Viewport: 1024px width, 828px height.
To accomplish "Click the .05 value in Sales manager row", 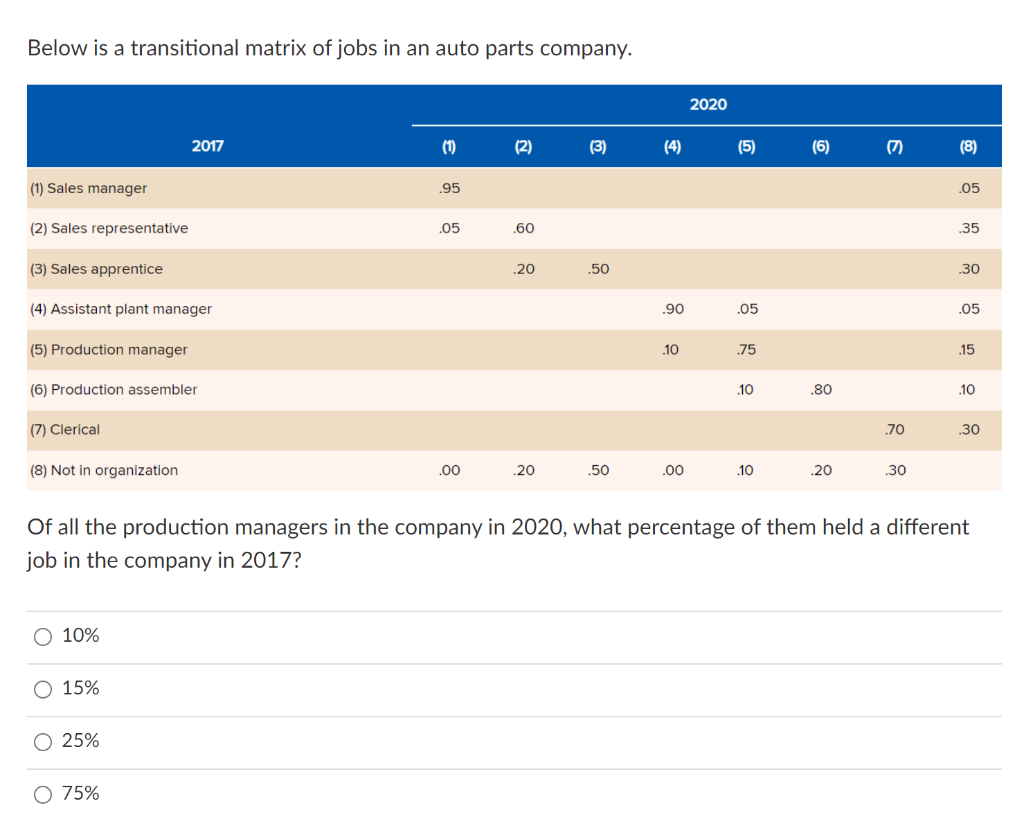I will [969, 188].
